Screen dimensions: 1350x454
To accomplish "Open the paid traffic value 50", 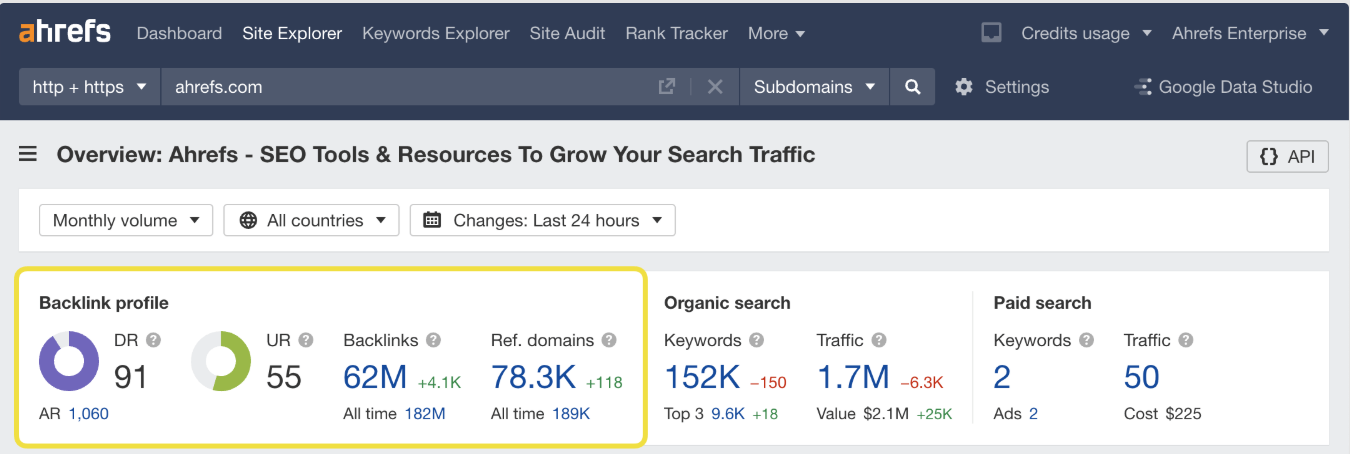I will tap(1142, 377).
